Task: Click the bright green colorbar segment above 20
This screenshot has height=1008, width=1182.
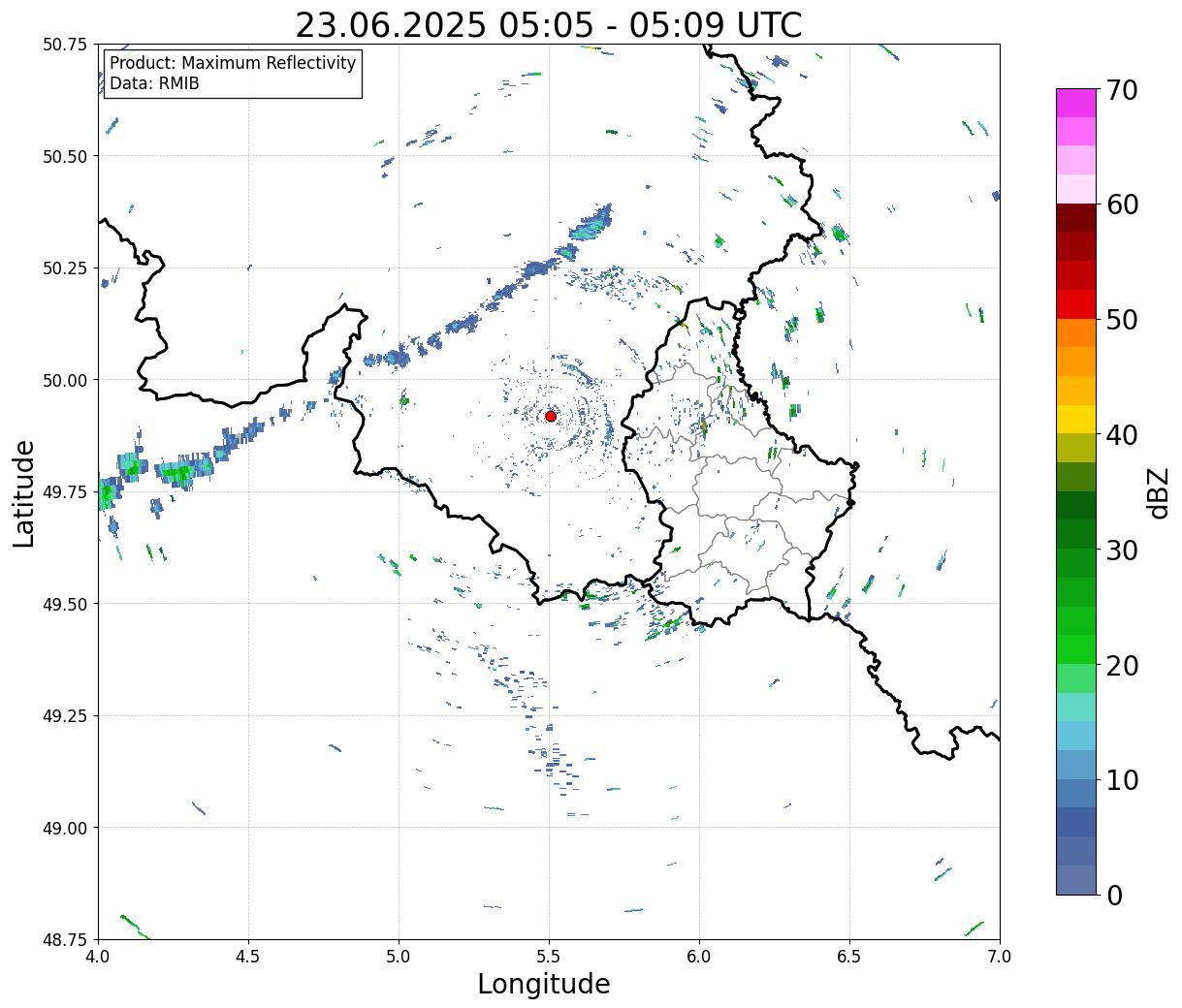Action: click(x=1076, y=648)
